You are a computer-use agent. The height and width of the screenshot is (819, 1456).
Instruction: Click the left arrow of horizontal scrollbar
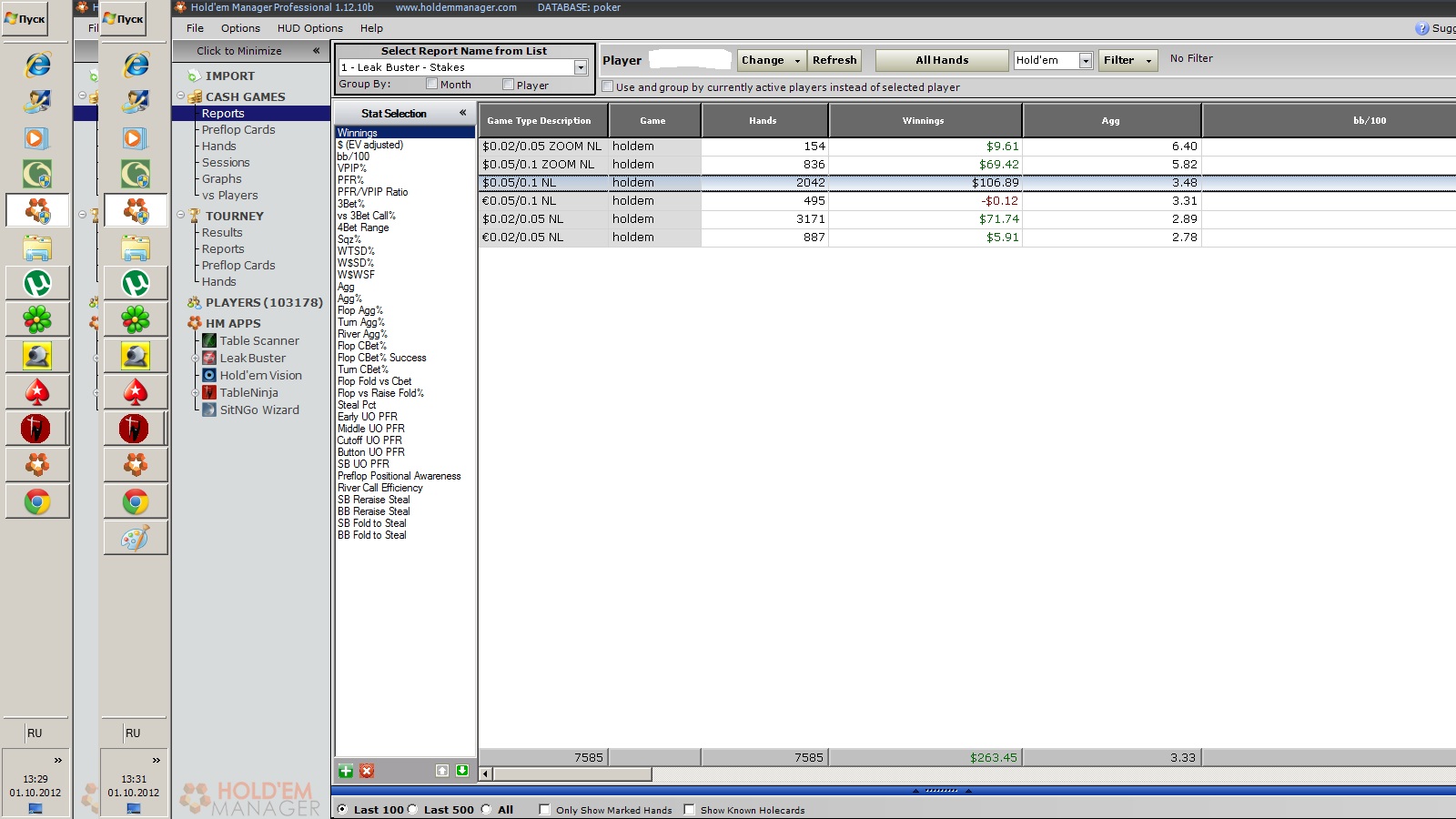tap(486, 774)
